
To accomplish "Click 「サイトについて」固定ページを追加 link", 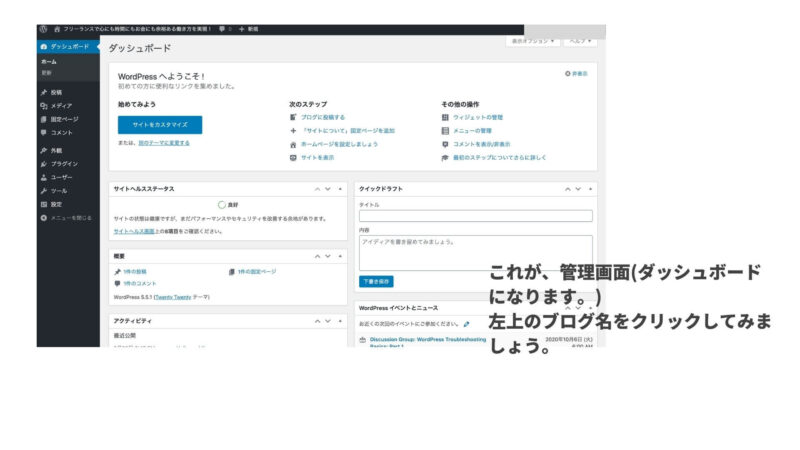I will click(348, 131).
